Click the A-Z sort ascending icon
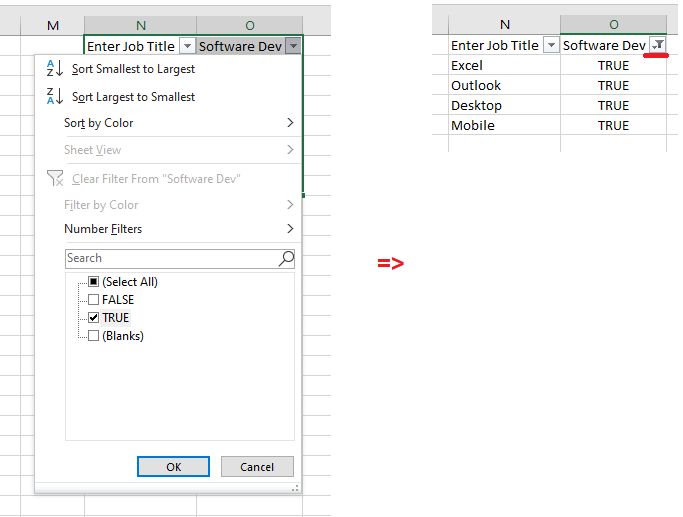The image size is (683, 517). coord(55,68)
